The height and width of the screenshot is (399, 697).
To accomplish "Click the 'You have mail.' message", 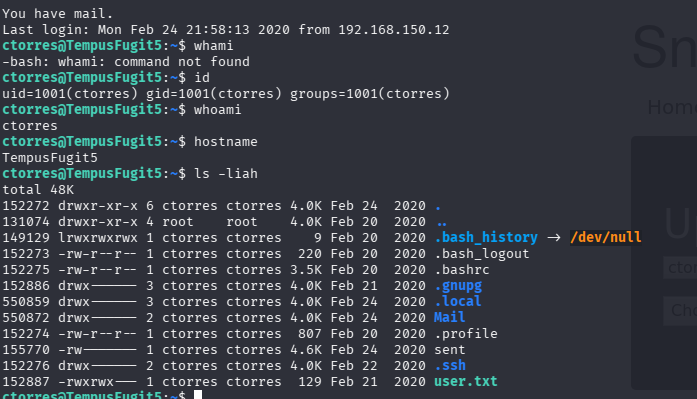I will click(57, 14).
